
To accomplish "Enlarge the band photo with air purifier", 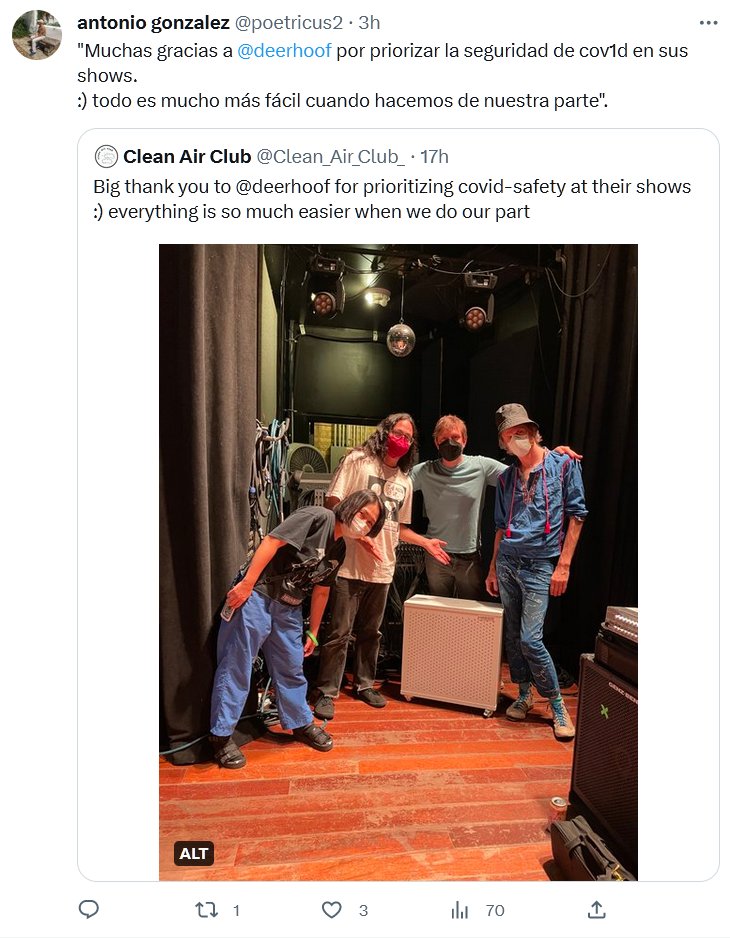I will pyautogui.click(x=398, y=562).
